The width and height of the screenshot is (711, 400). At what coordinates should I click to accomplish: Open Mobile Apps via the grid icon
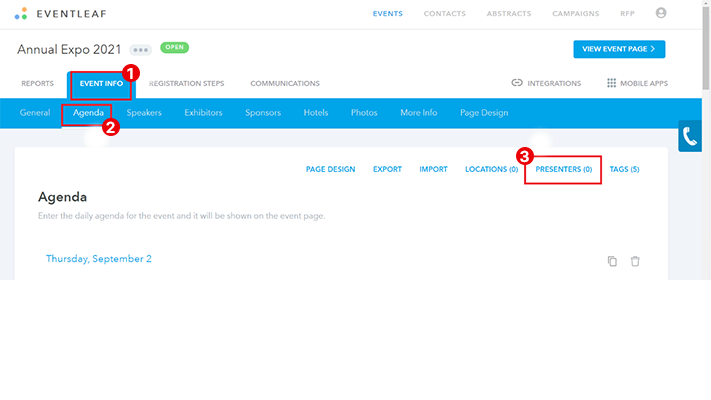point(611,83)
